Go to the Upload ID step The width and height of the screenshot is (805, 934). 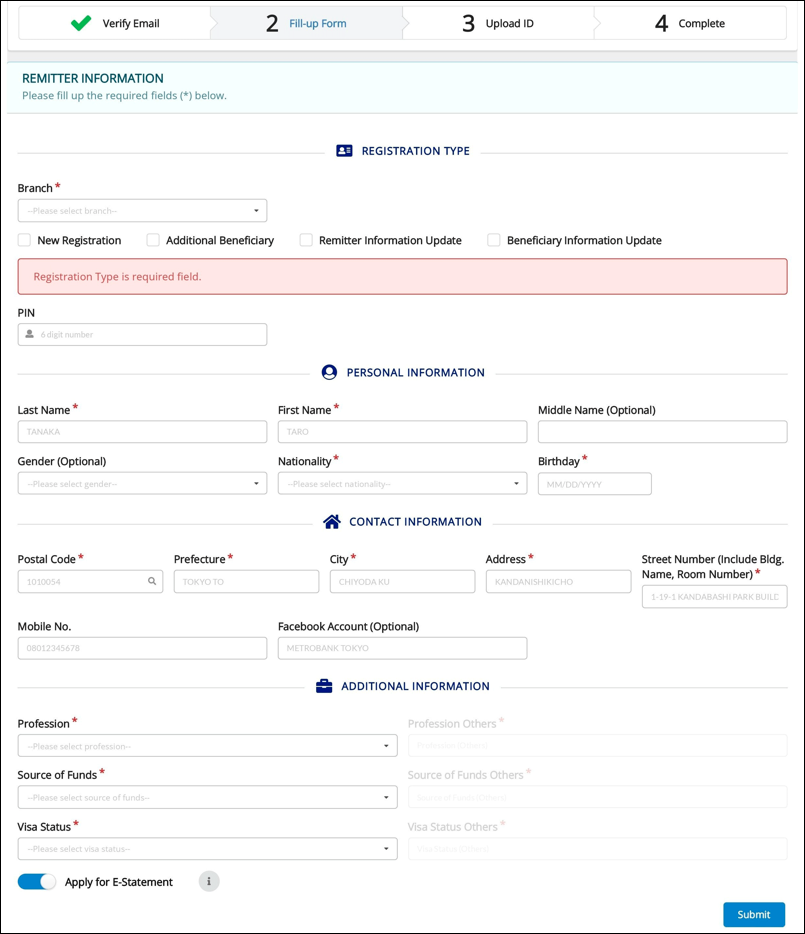[497, 23]
